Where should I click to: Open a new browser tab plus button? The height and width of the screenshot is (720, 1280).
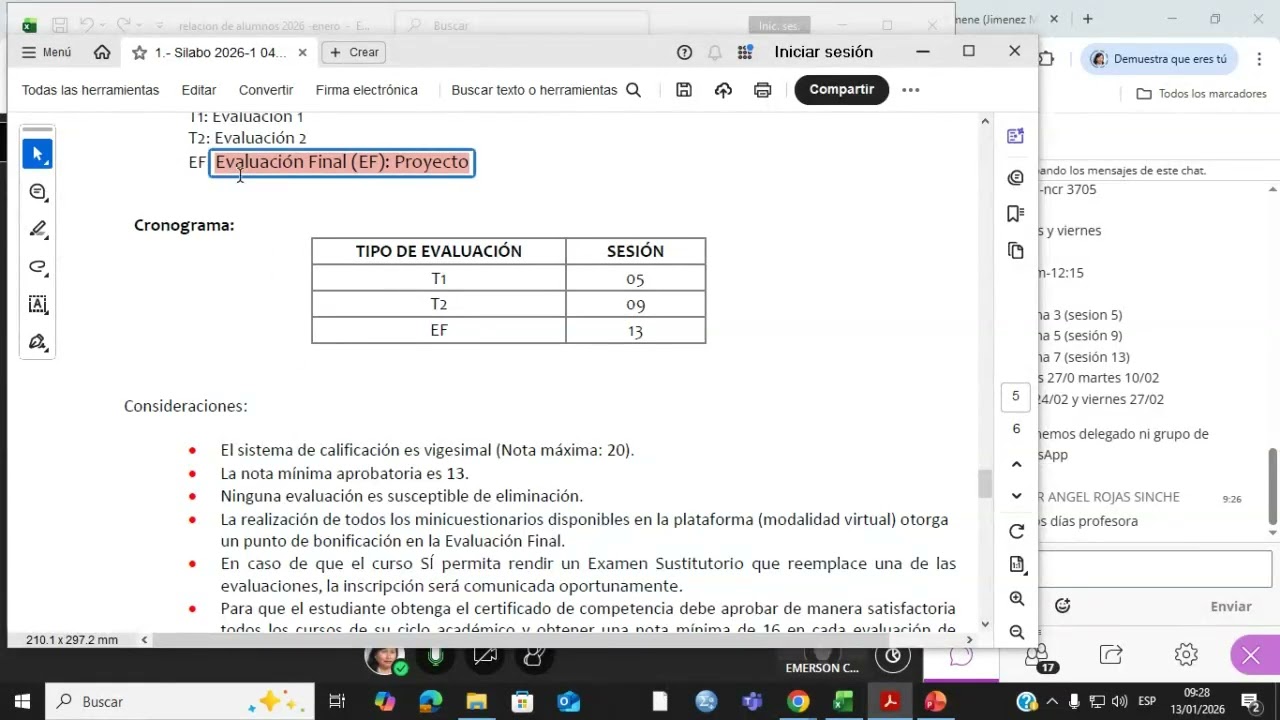(x=1087, y=18)
